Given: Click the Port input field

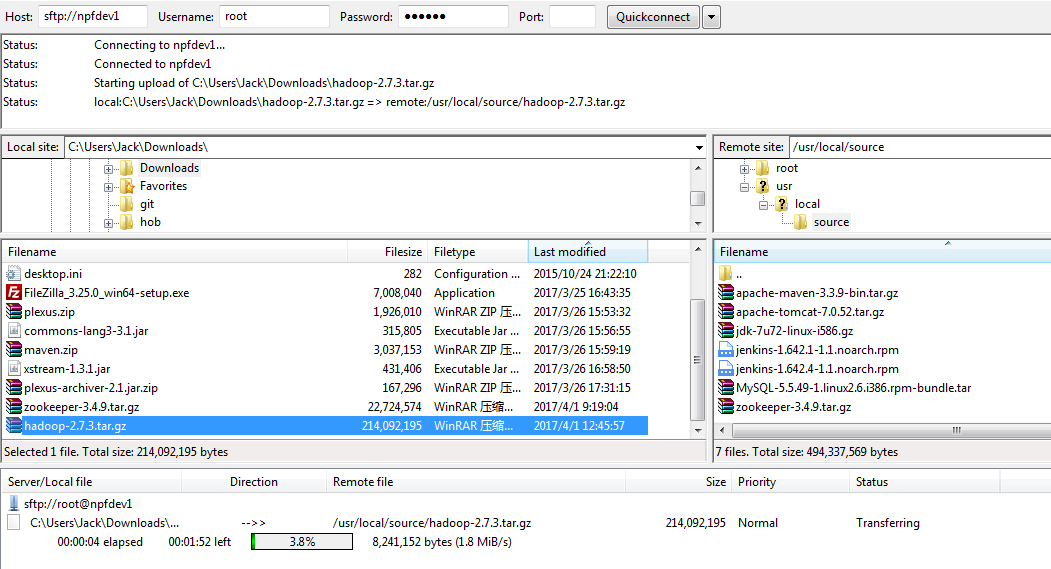Looking at the screenshot, I should [572, 17].
